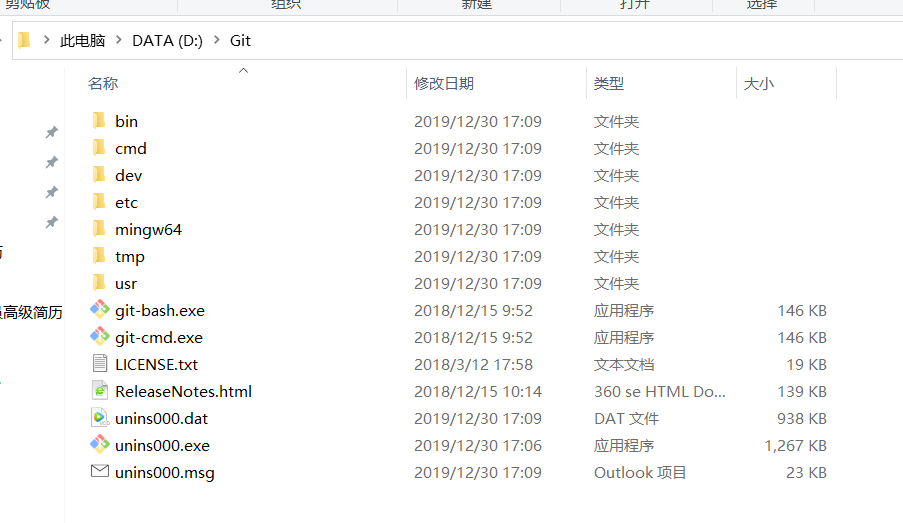Select unins000.exe file name
The image size is (903, 523).
162,446
